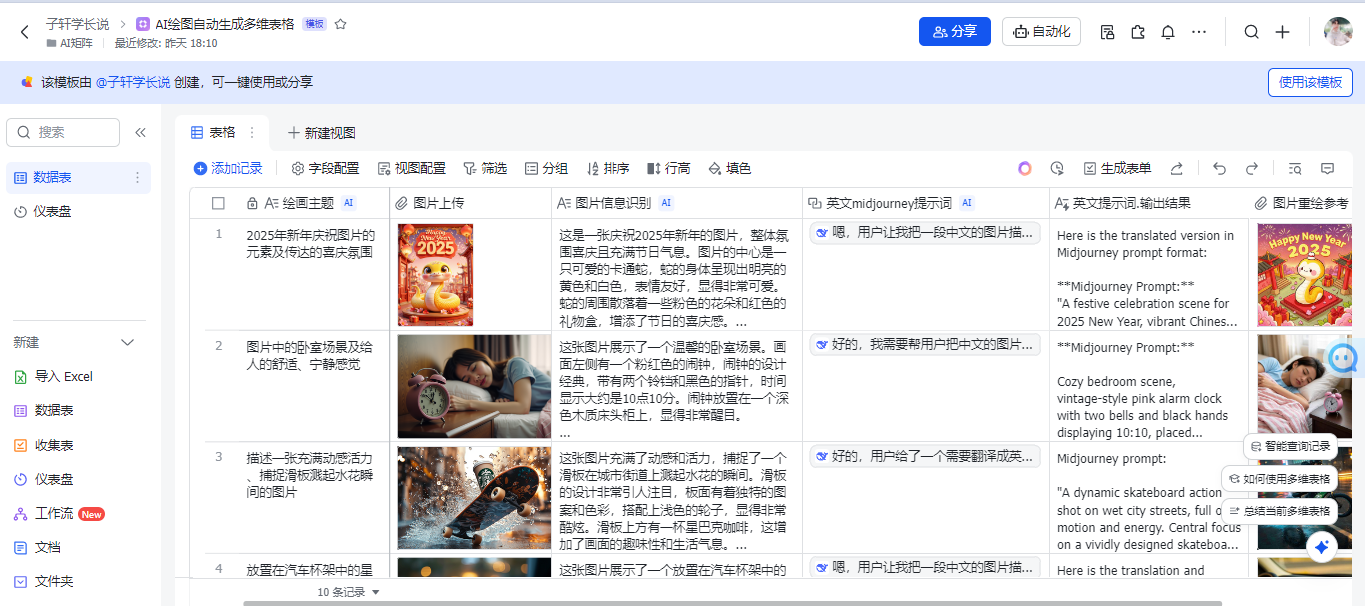Click the 分享 button

pyautogui.click(x=955, y=32)
